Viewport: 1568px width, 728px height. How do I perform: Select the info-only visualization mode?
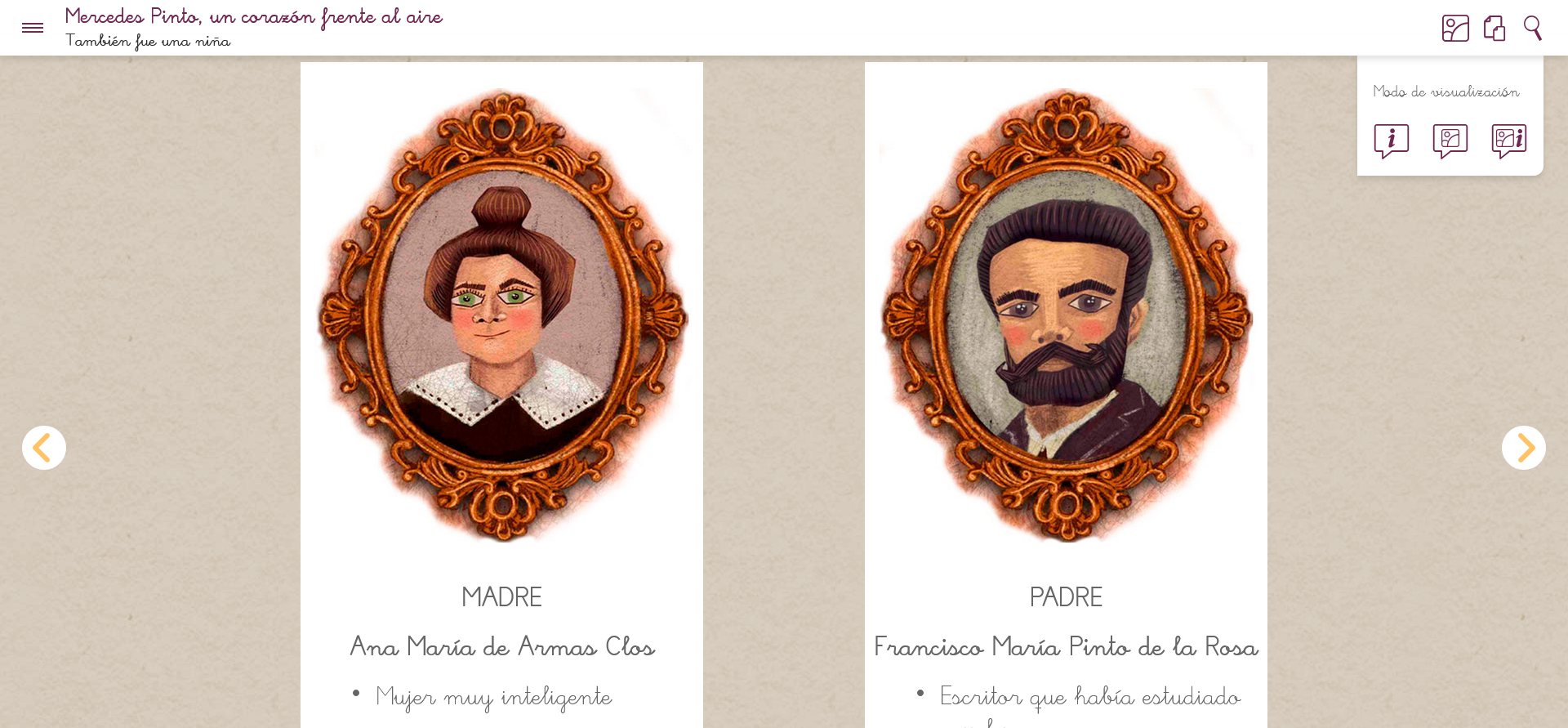(x=1392, y=141)
